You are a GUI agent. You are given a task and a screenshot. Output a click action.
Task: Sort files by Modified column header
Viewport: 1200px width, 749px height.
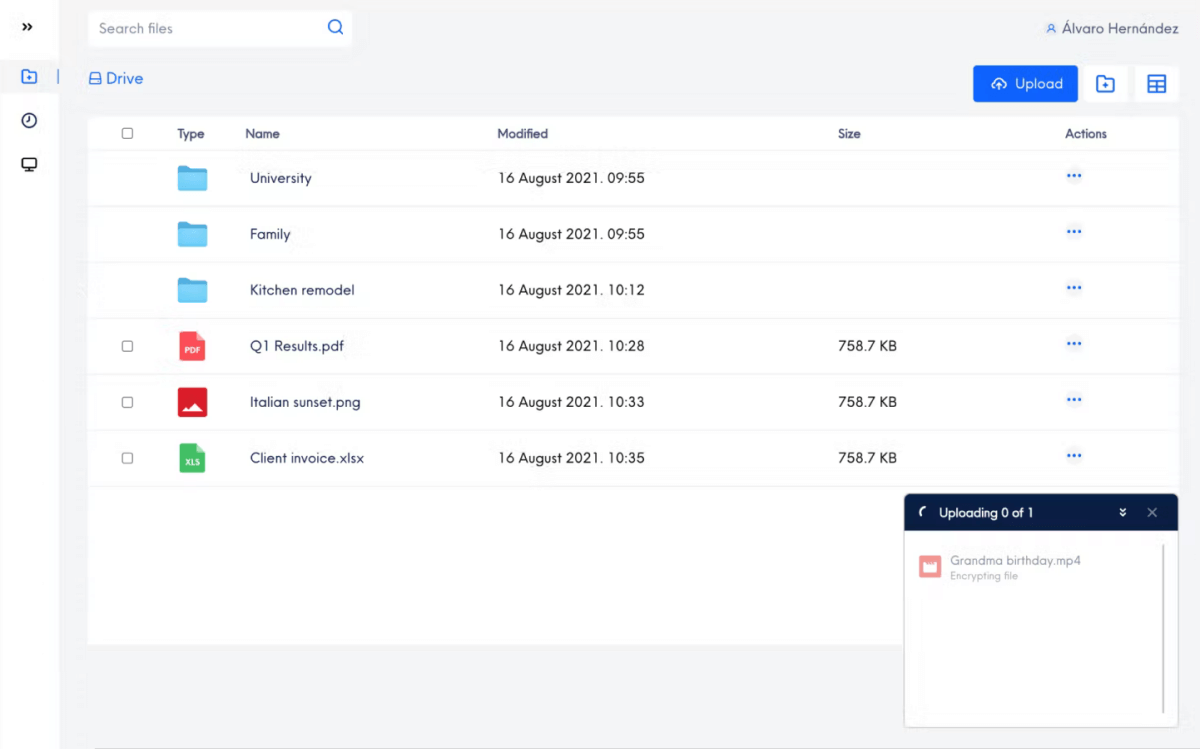522,133
